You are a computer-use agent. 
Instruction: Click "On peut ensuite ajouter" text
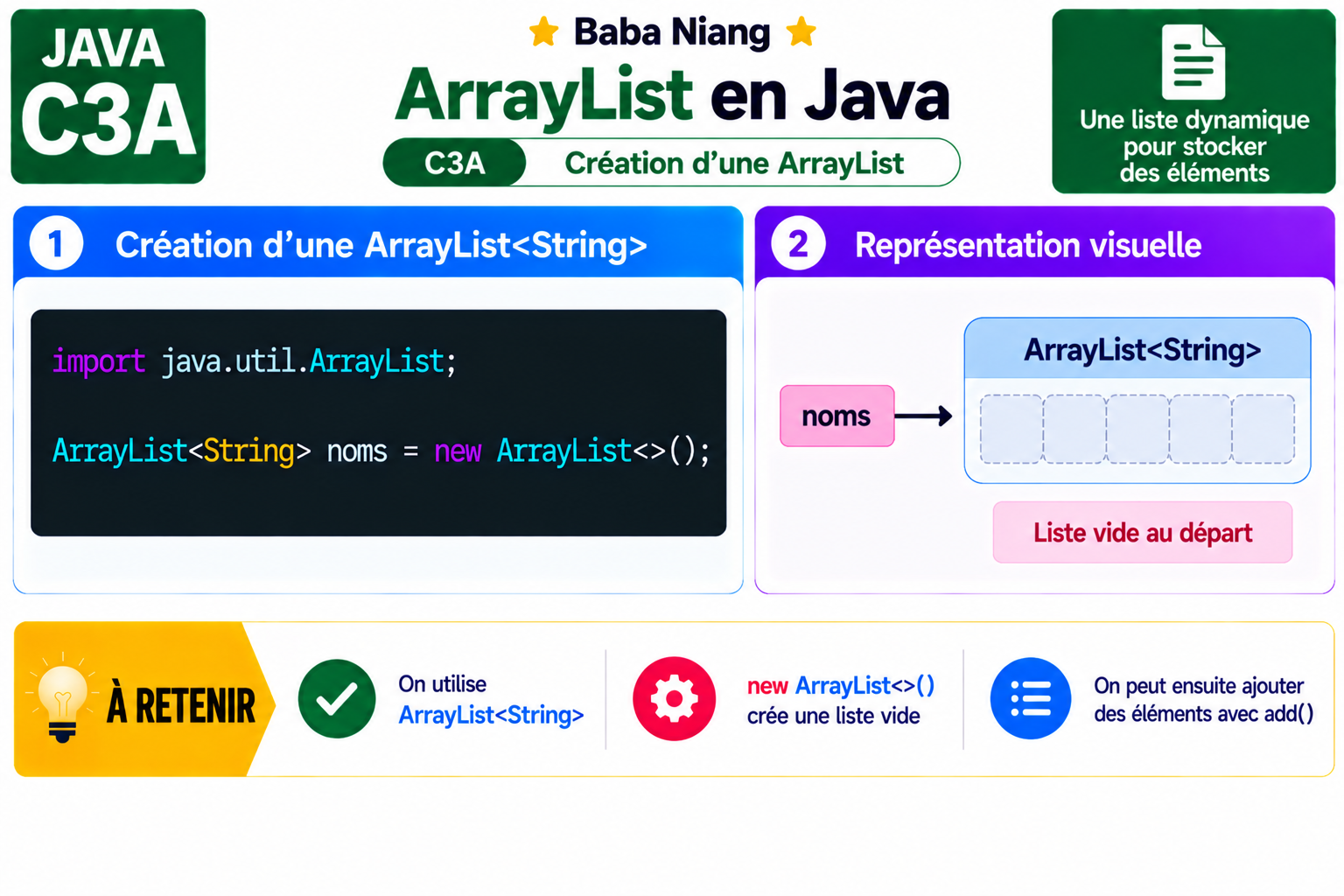(1199, 686)
